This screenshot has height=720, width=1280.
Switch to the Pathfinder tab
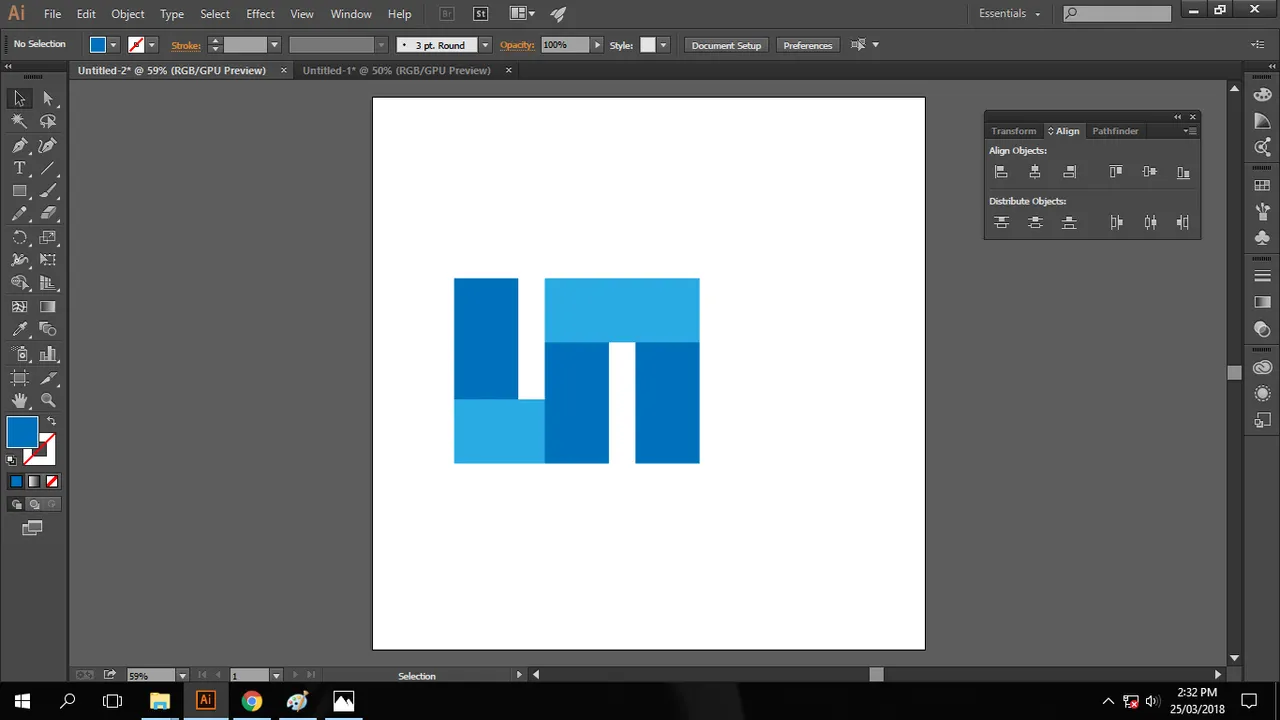(1115, 131)
